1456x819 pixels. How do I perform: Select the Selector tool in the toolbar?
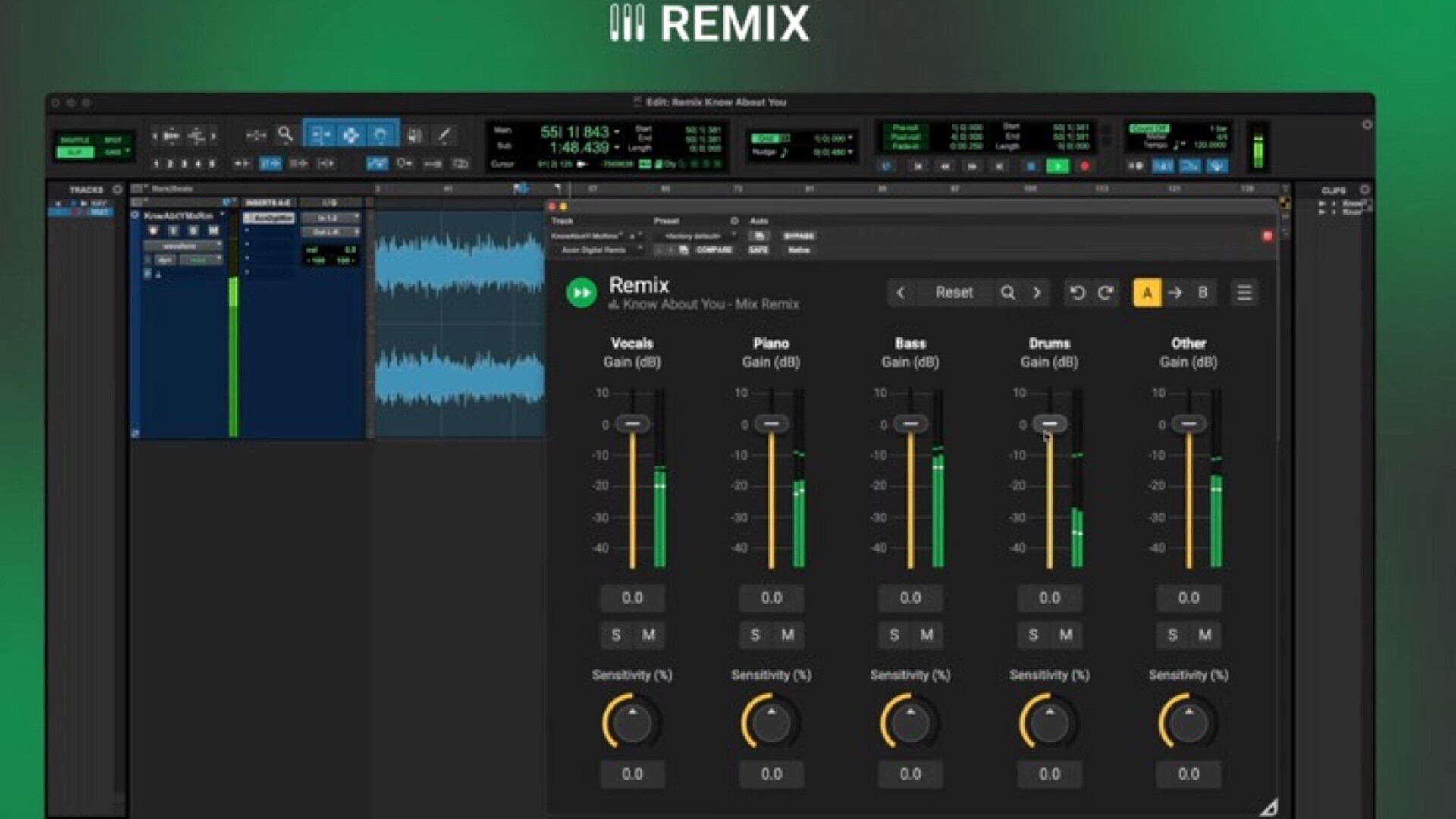tap(350, 135)
